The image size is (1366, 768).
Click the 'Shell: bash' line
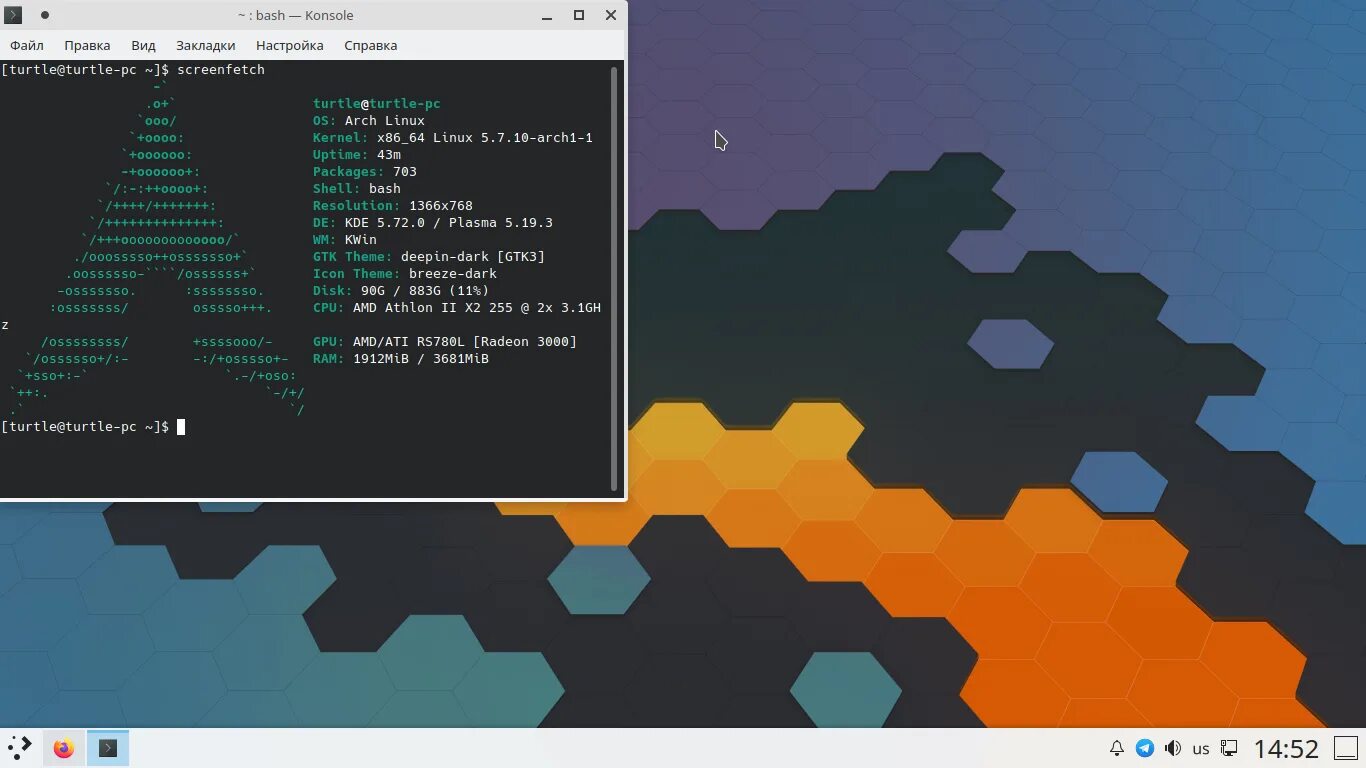tap(357, 189)
